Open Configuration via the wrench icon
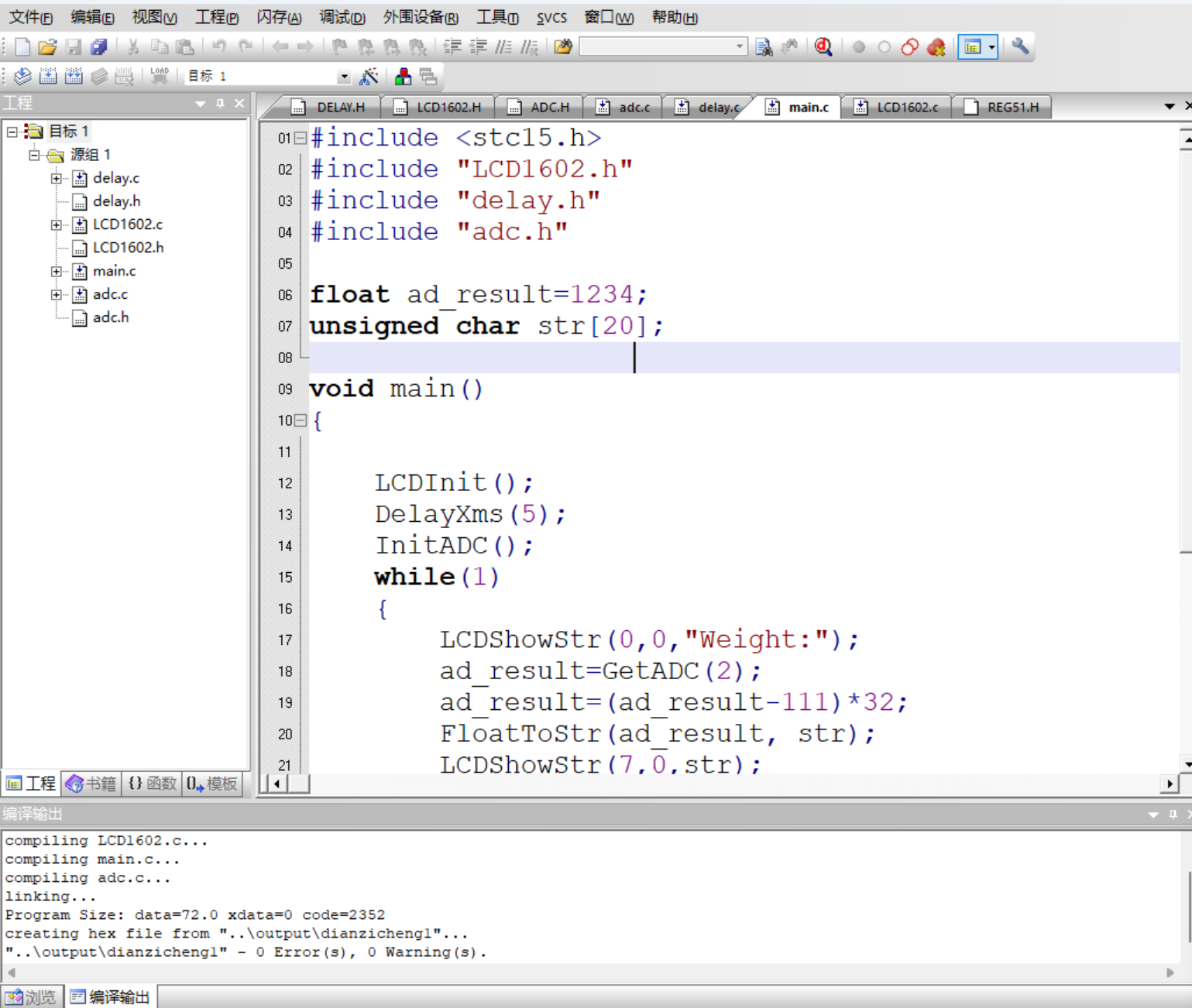This screenshot has height=1008, width=1192. tap(1020, 46)
